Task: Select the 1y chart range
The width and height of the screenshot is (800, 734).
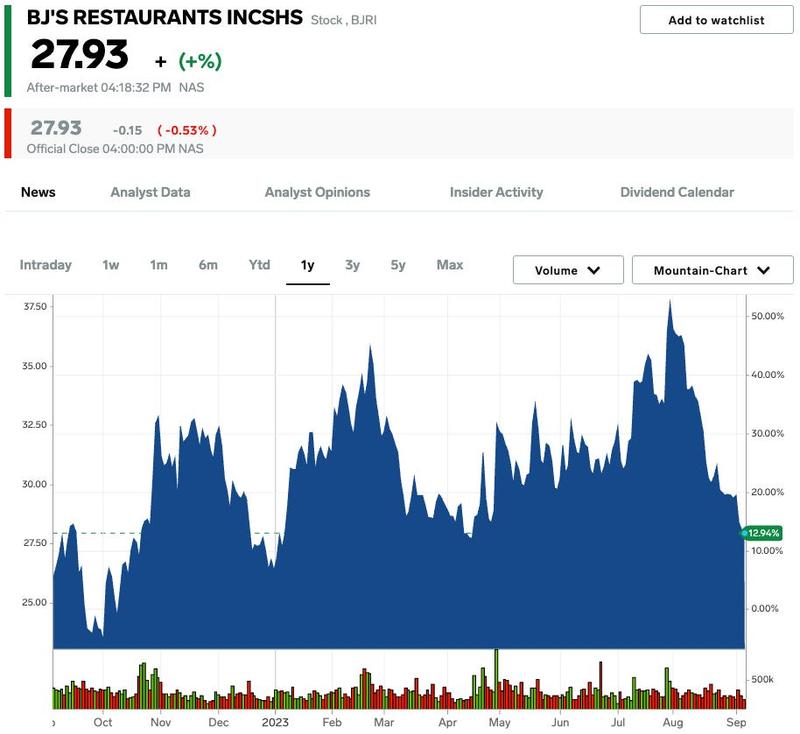Action: (x=308, y=265)
